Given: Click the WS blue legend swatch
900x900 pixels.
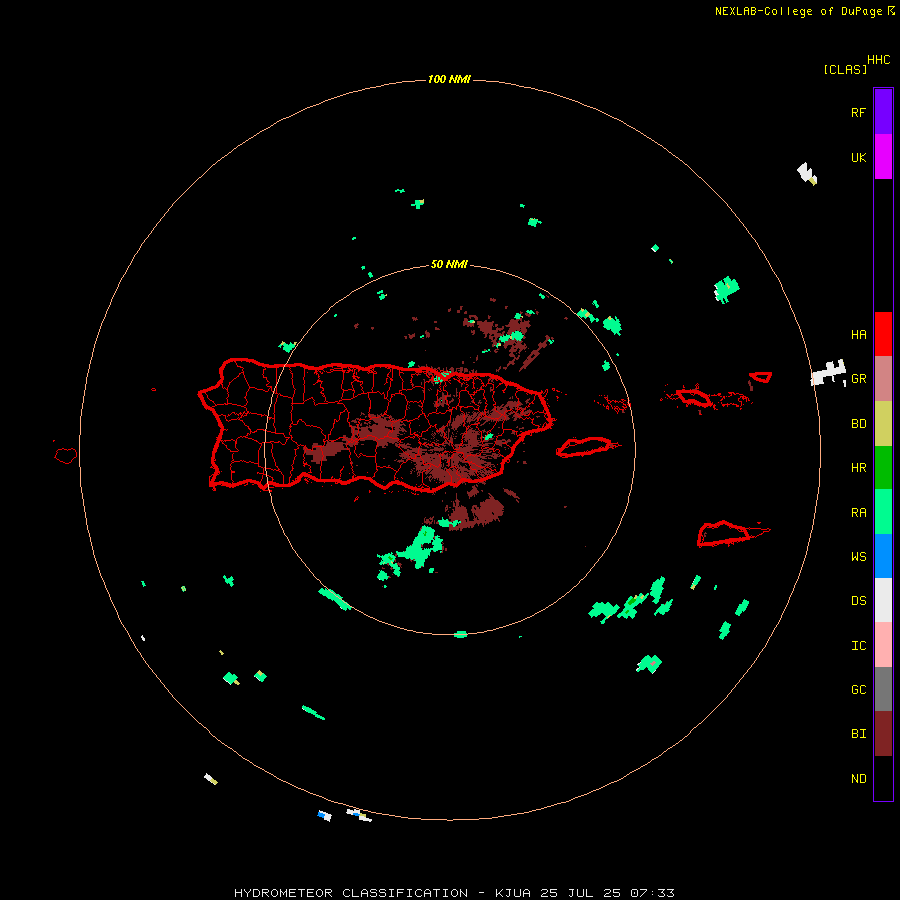Looking at the screenshot, I should pyautogui.click(x=883, y=556).
